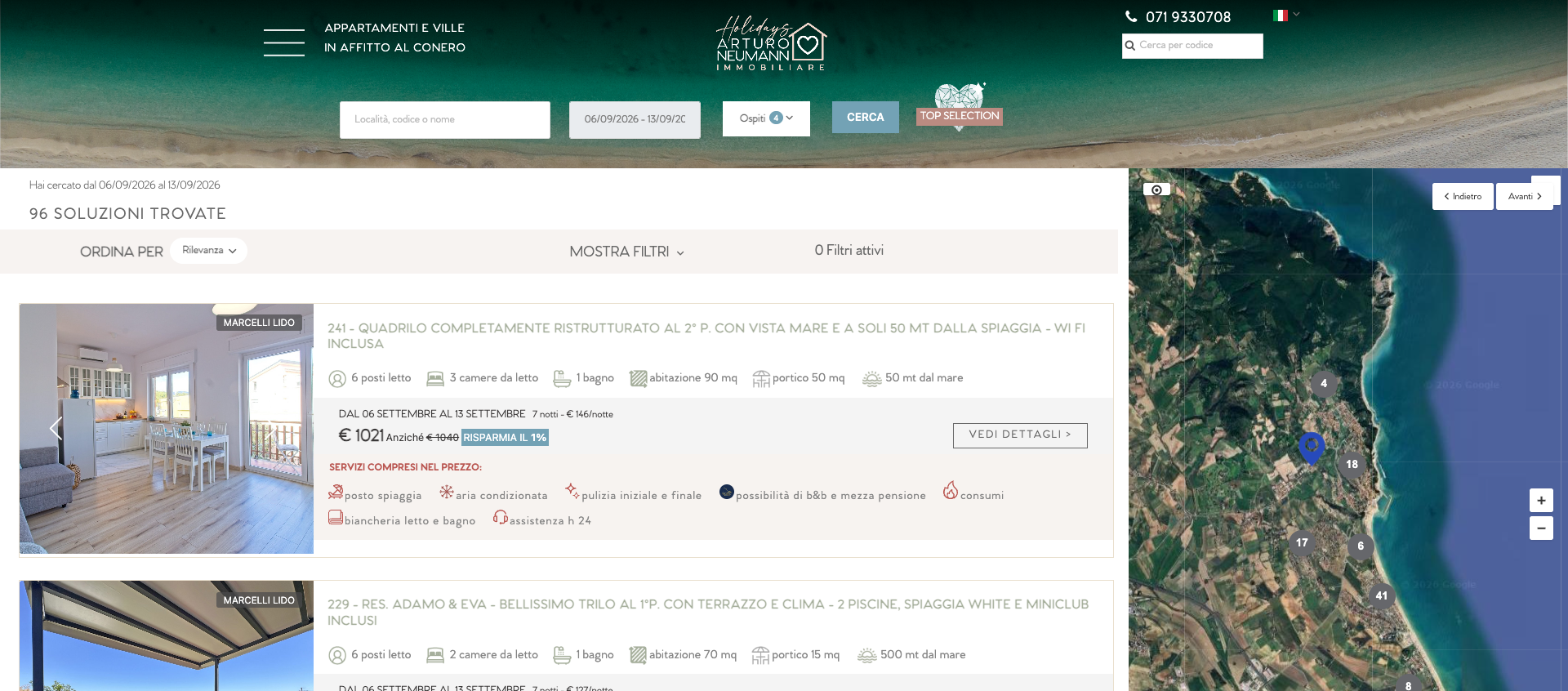Viewport: 1568px width, 691px height.
Task: Click the 6 posti letto icon of listing 241
Action: (337, 379)
